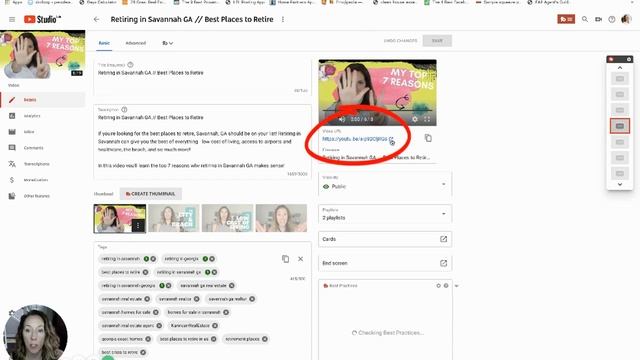The height and width of the screenshot is (360, 640).
Task: Click the green rank badge on 'retiring in georgia'
Action: [205, 259]
